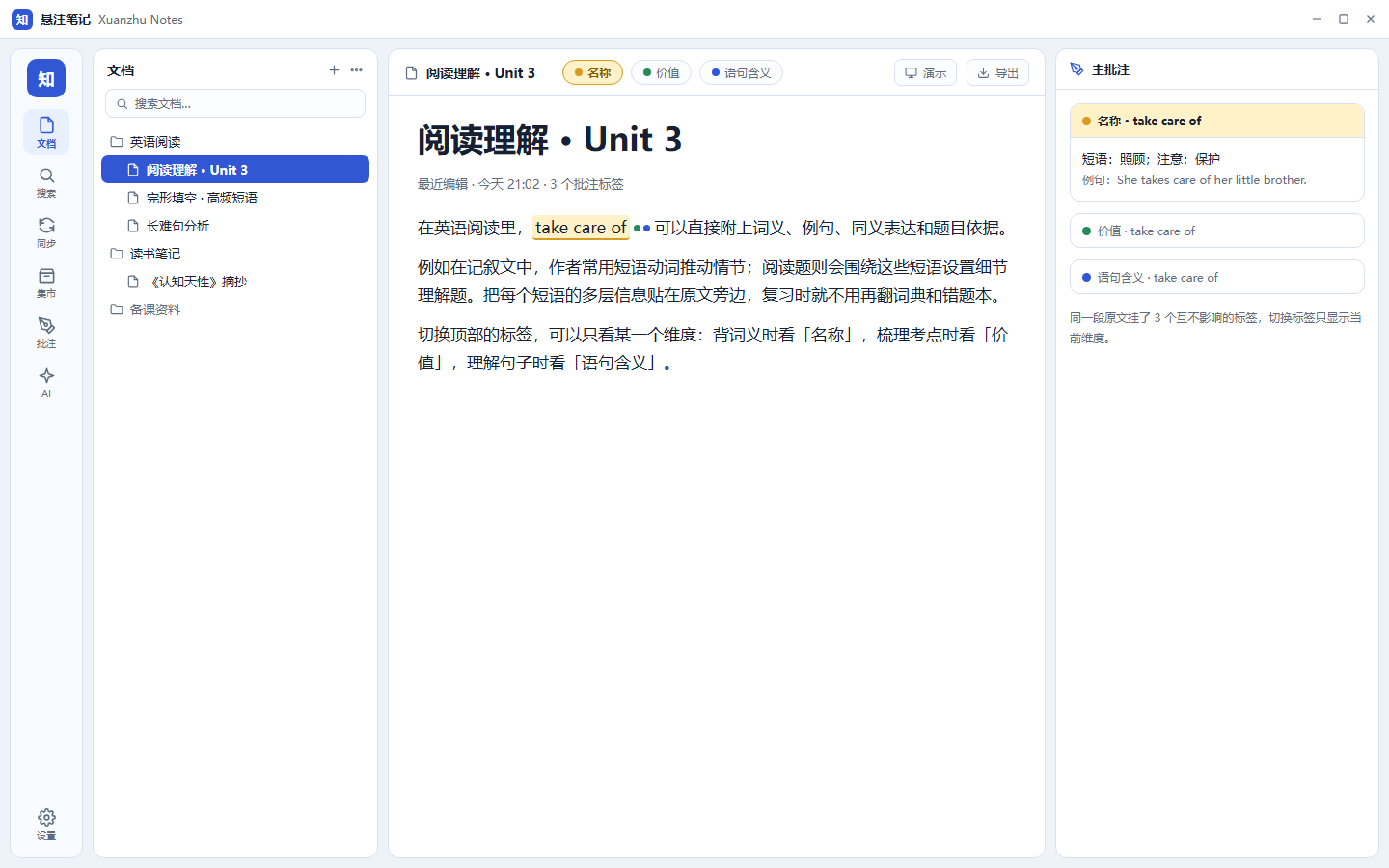Open the 搜索 sidebar section

point(46,182)
